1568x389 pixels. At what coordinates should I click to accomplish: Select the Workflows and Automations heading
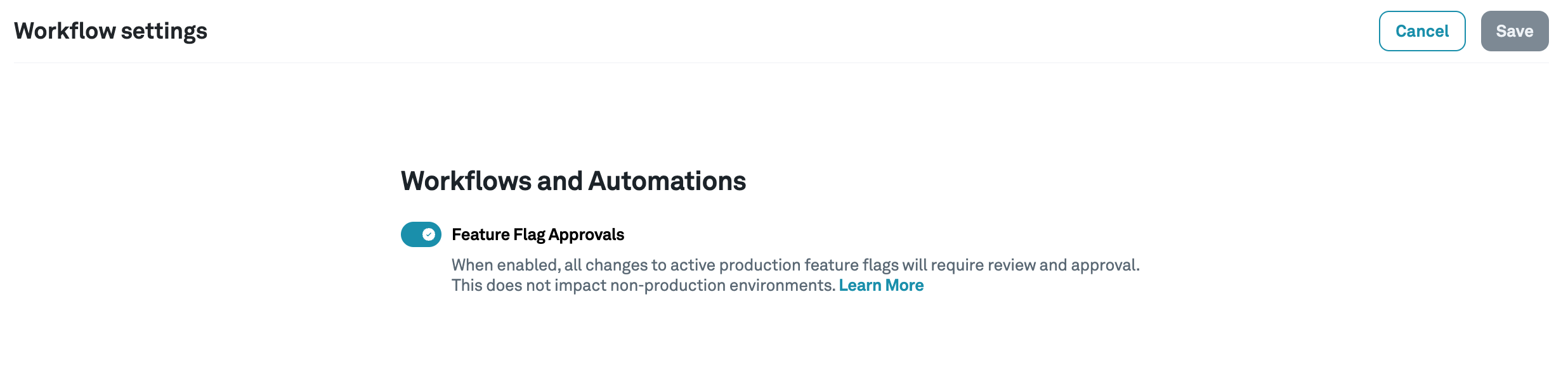(x=573, y=180)
